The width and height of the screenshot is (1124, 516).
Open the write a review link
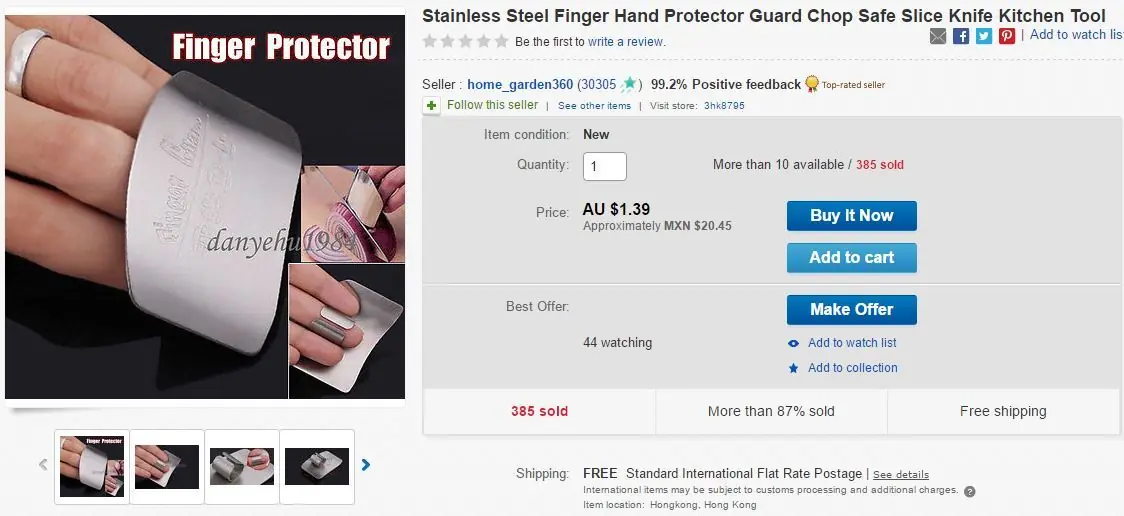coord(626,42)
